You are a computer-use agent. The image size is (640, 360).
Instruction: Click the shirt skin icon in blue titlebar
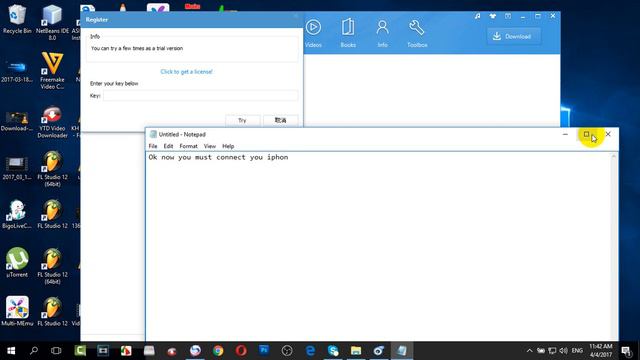[493, 16]
